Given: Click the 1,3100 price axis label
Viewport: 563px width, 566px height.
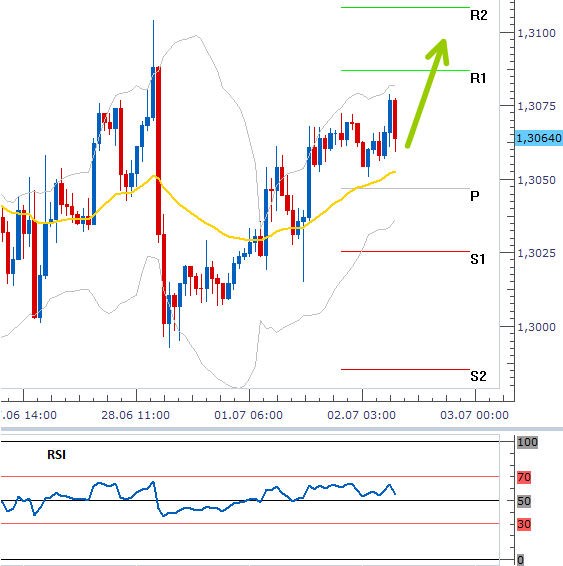Looking at the screenshot, I should [x=536, y=33].
